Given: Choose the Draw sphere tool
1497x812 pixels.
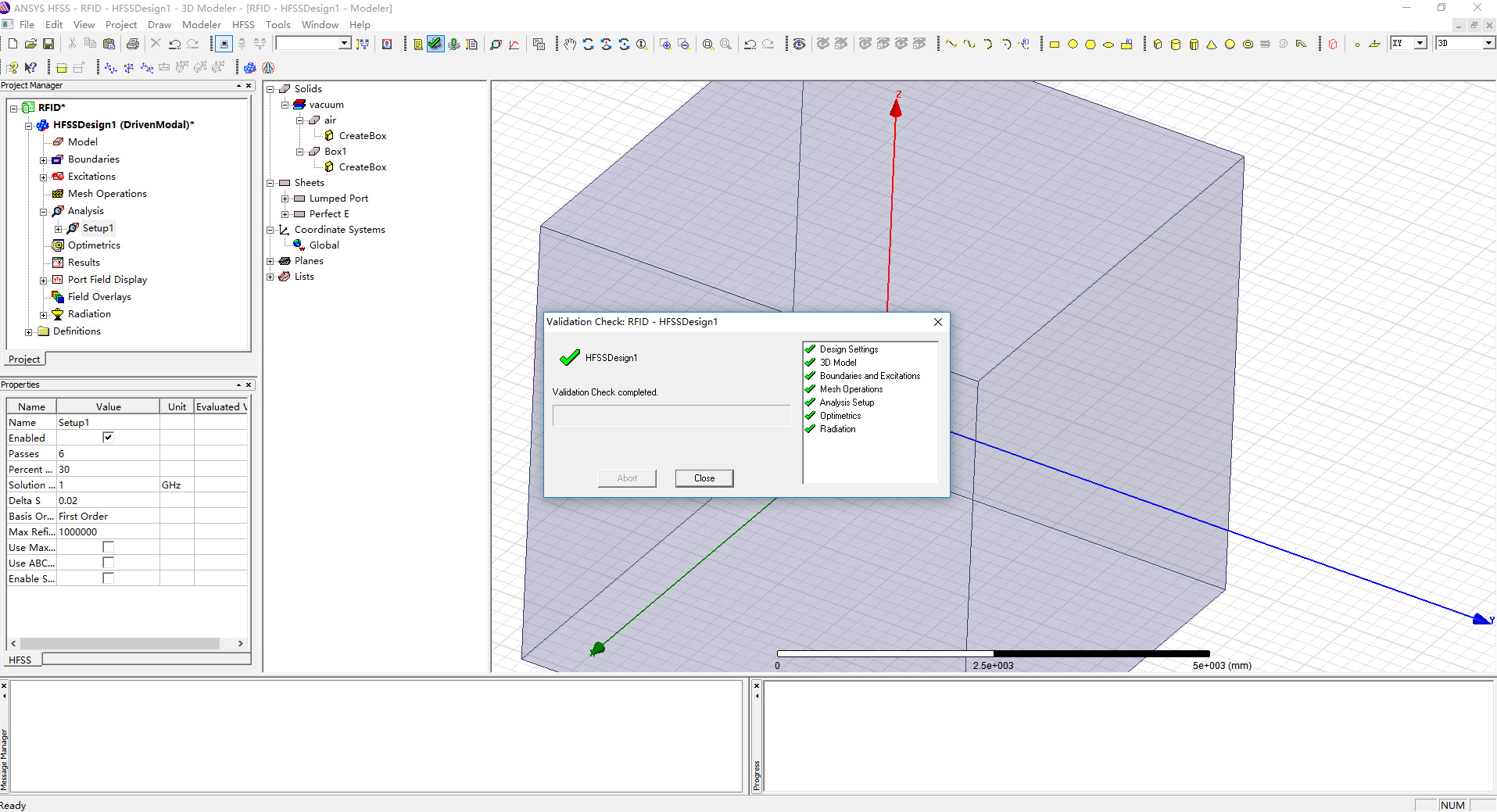Looking at the screenshot, I should tap(1230, 45).
